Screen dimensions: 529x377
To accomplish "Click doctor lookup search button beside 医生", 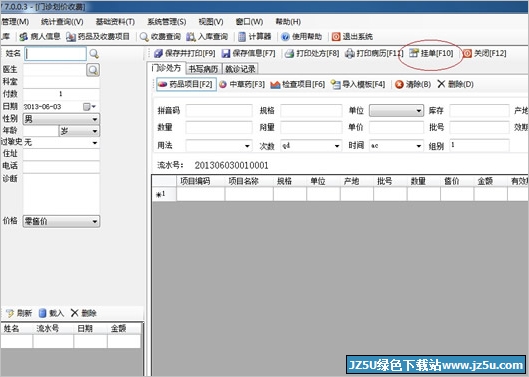I will (93, 70).
